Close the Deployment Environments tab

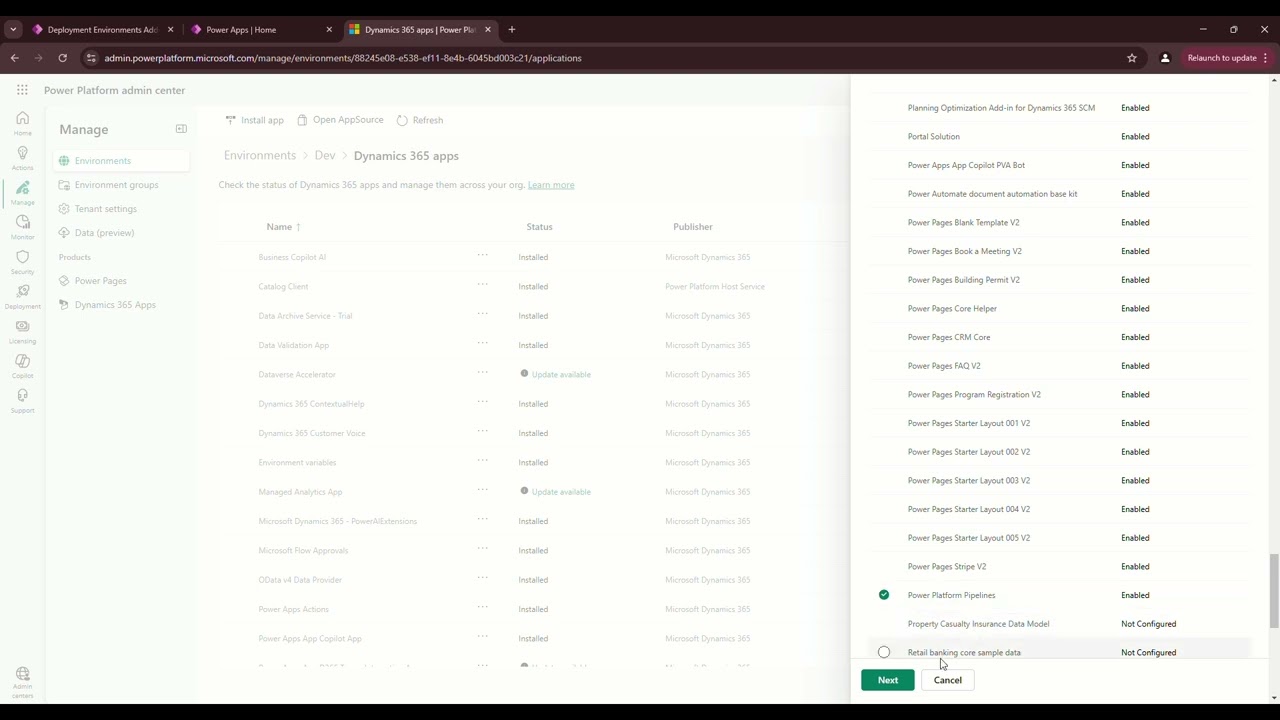pyautogui.click(x=171, y=30)
